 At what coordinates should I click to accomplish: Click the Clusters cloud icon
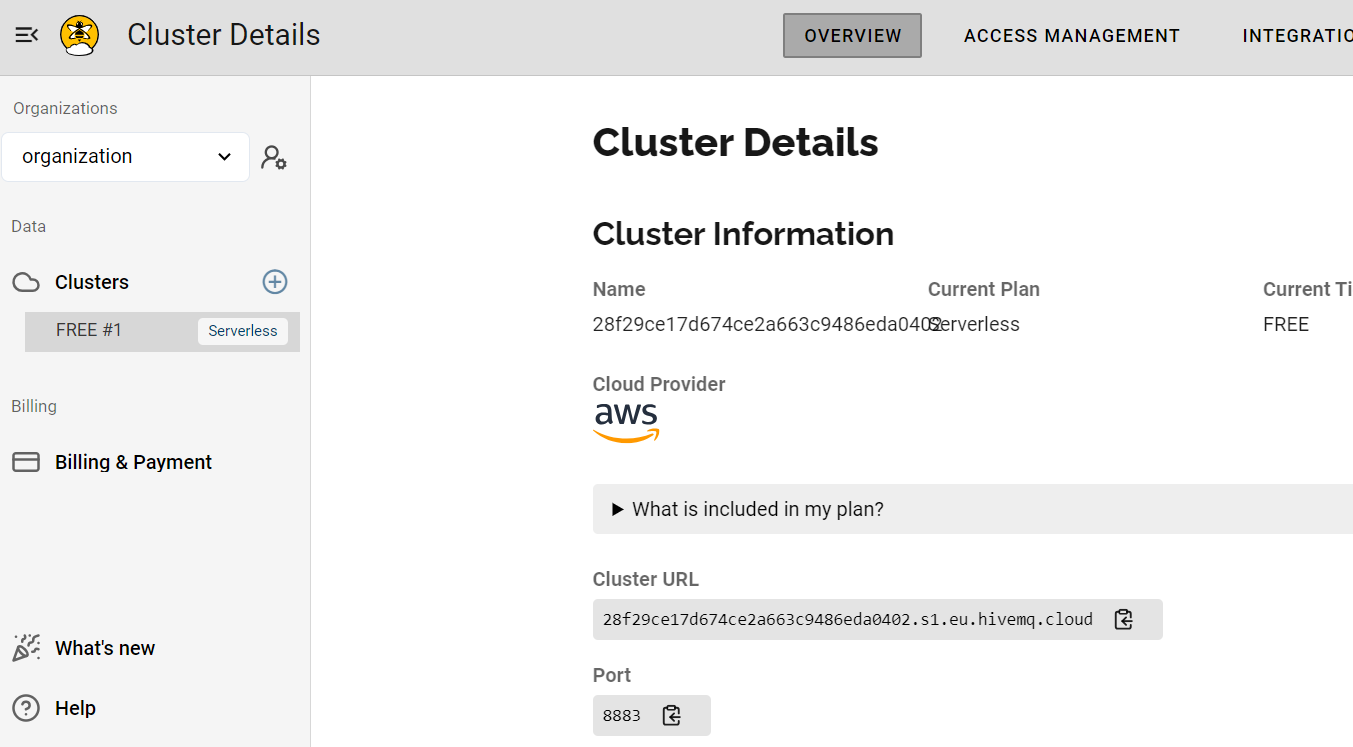26,282
